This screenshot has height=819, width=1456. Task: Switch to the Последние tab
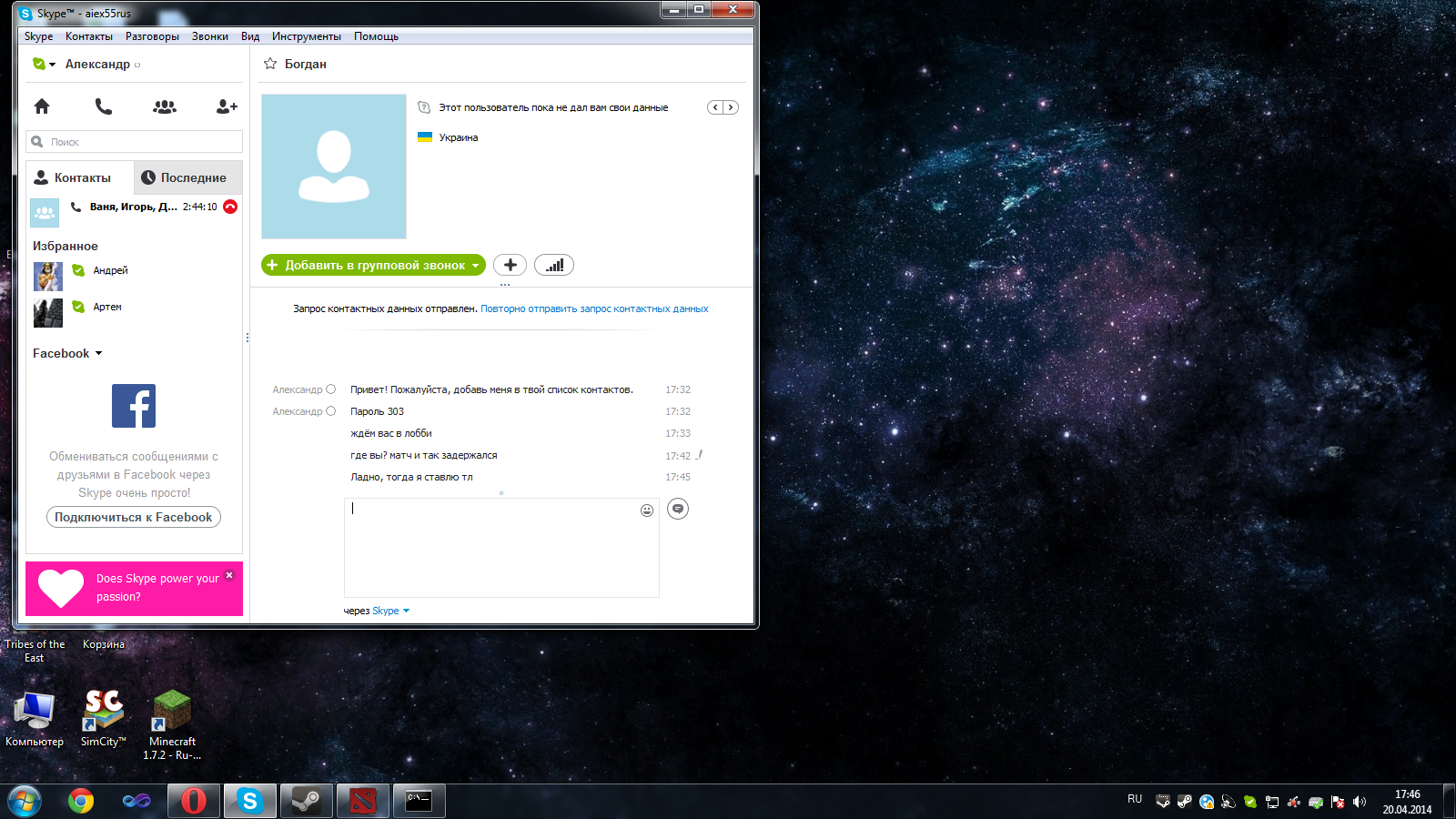coord(188,177)
